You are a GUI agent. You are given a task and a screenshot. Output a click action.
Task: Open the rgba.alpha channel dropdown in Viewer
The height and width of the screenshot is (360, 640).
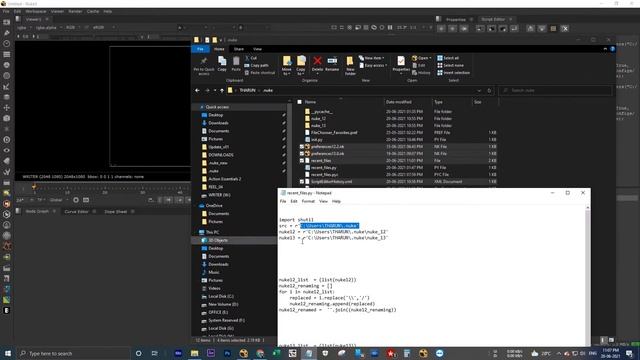click(49, 27)
